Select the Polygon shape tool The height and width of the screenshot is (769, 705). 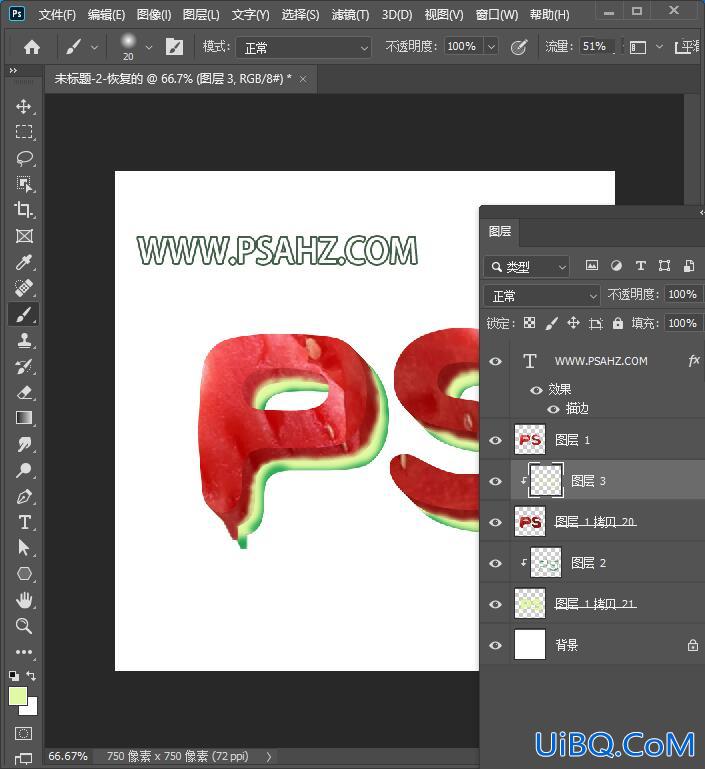coord(24,574)
